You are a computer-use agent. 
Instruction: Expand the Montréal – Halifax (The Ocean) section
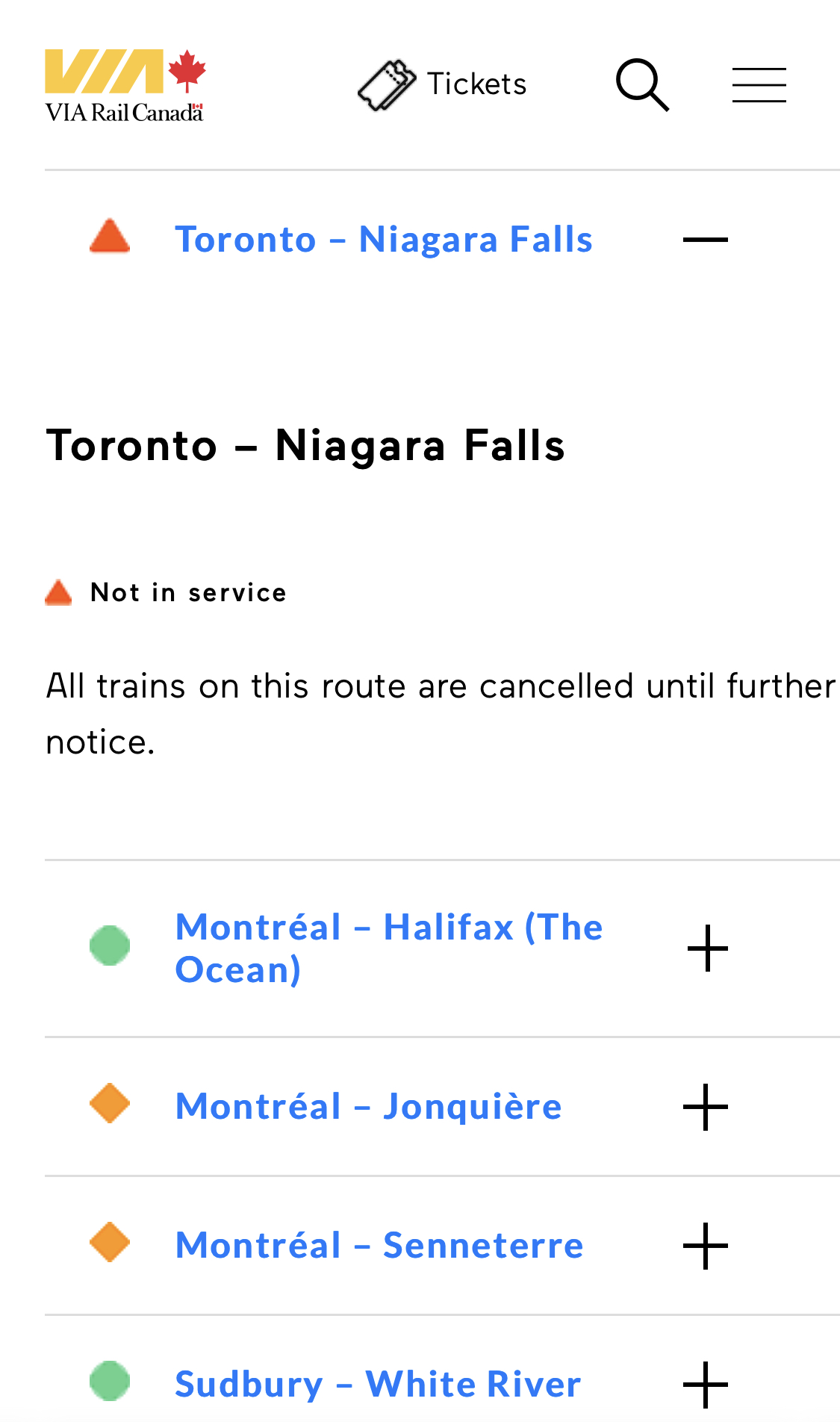coord(707,948)
